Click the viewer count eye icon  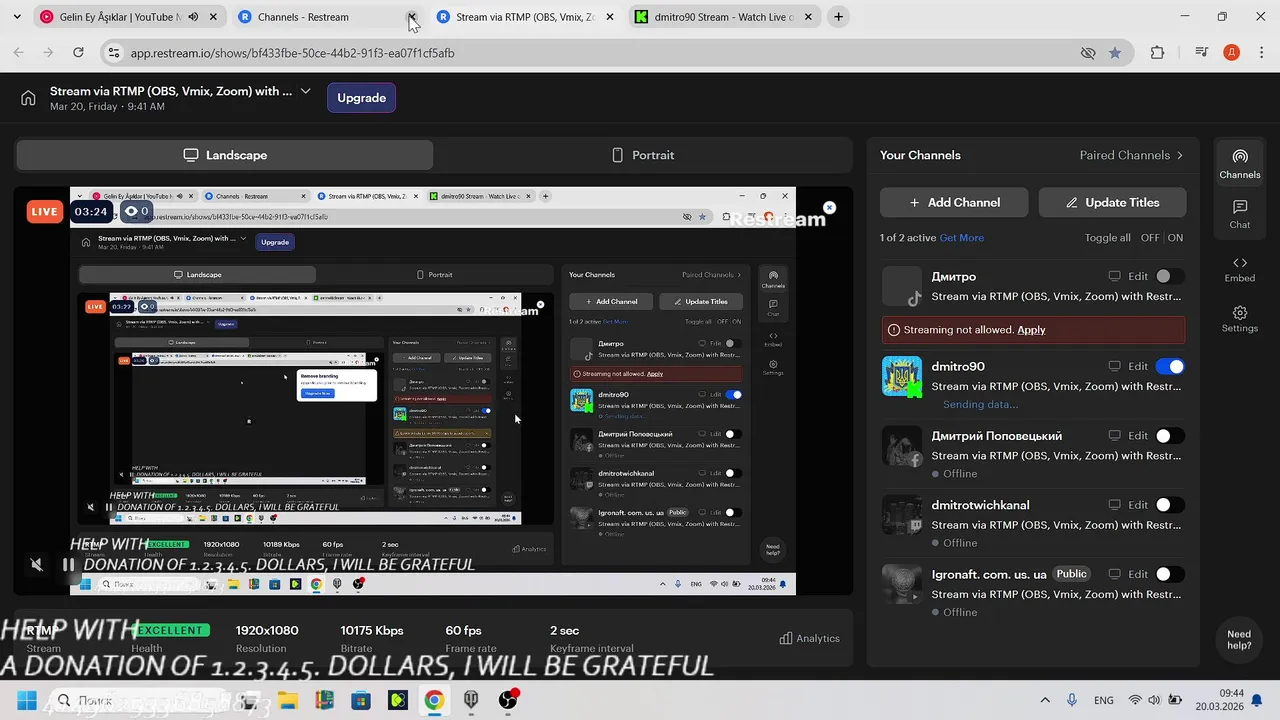click(x=131, y=211)
